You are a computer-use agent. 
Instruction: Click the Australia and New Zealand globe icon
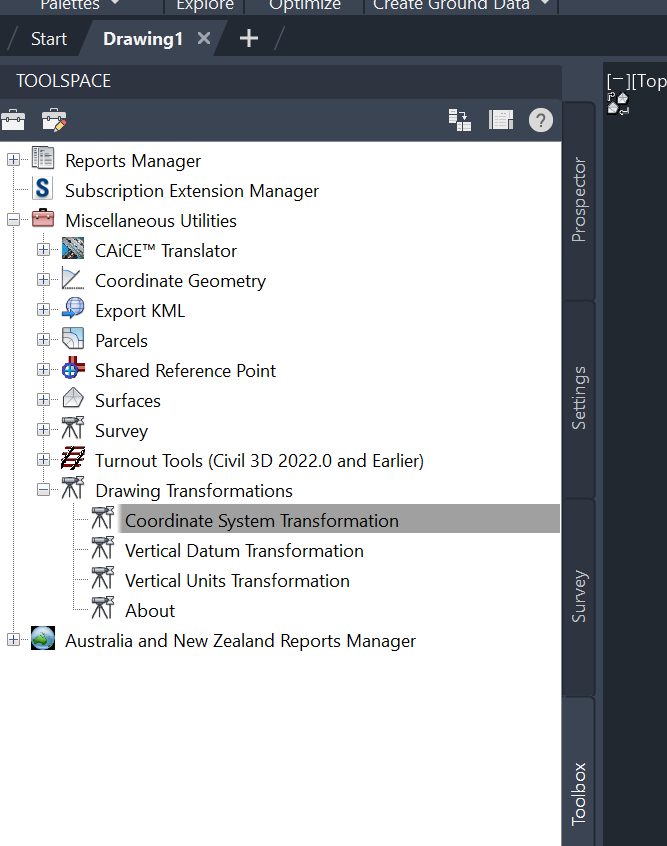pos(43,639)
